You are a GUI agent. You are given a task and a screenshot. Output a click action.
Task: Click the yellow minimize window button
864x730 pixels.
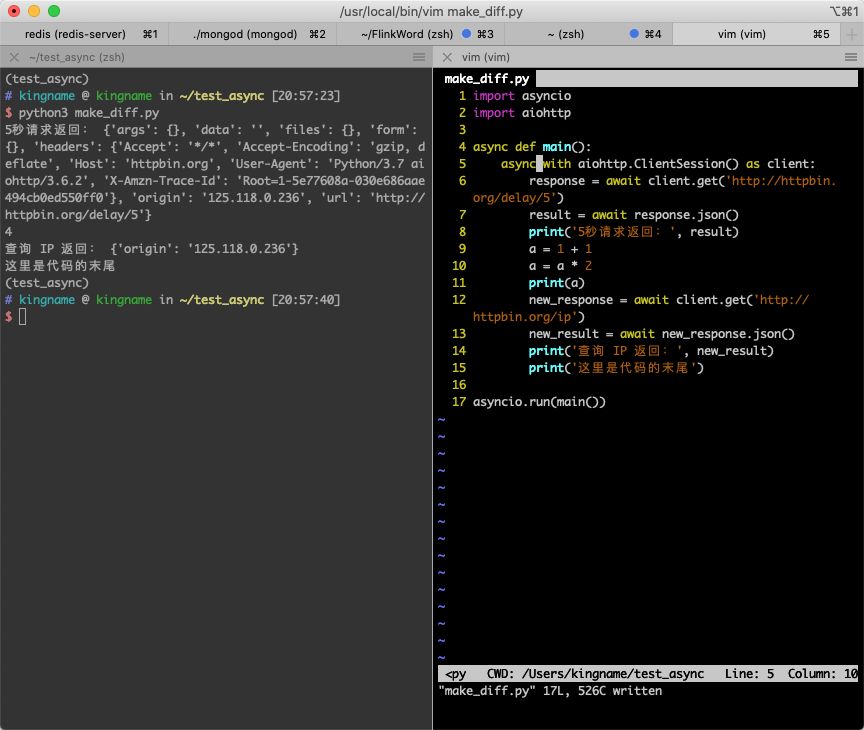pos(34,11)
